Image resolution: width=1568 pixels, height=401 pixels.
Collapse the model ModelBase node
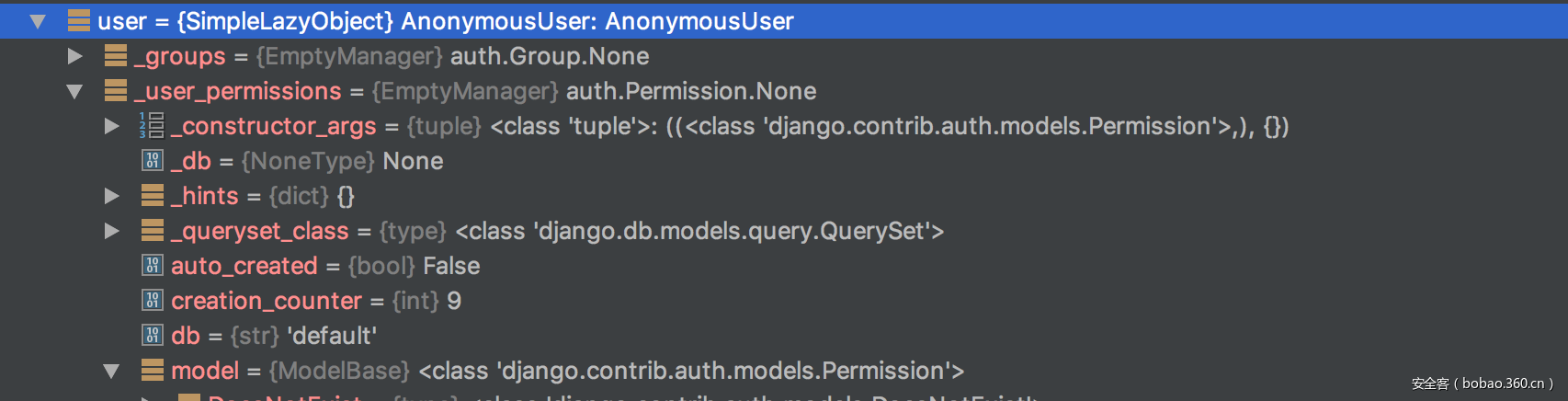(111, 372)
